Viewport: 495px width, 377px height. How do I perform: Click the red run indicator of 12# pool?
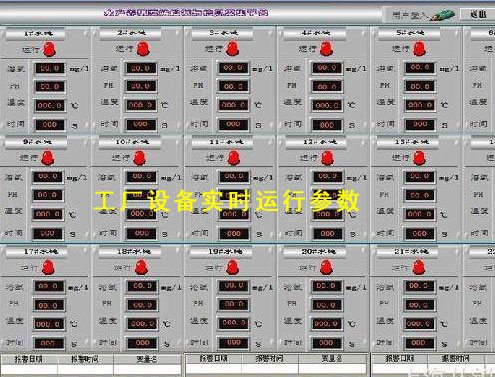327,158
